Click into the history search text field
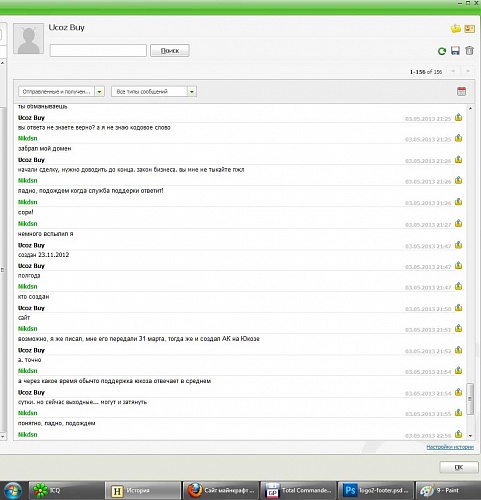Viewport: 481px width, 500px height. pos(98,50)
